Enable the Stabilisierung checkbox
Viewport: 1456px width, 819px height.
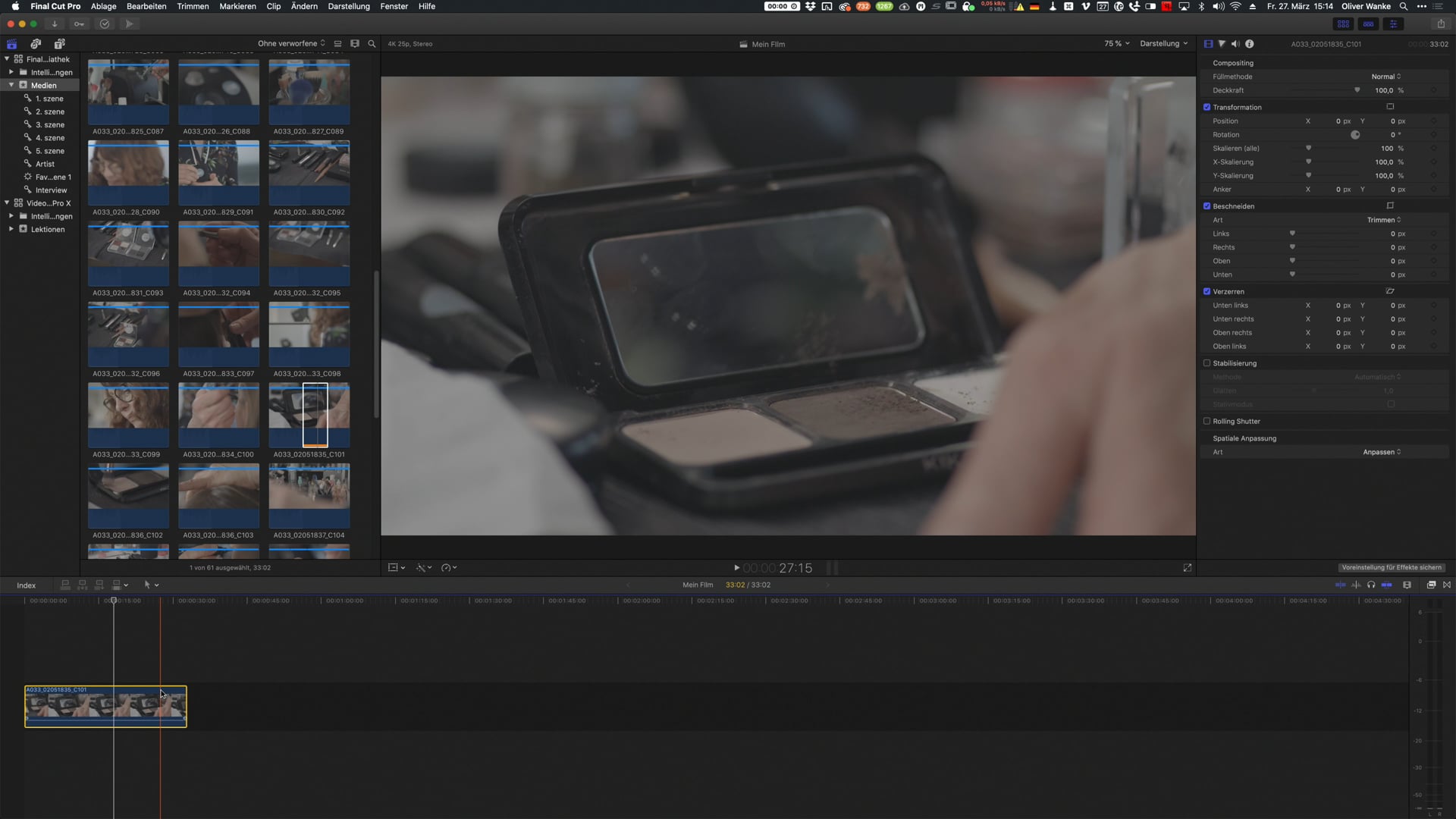coord(1207,363)
